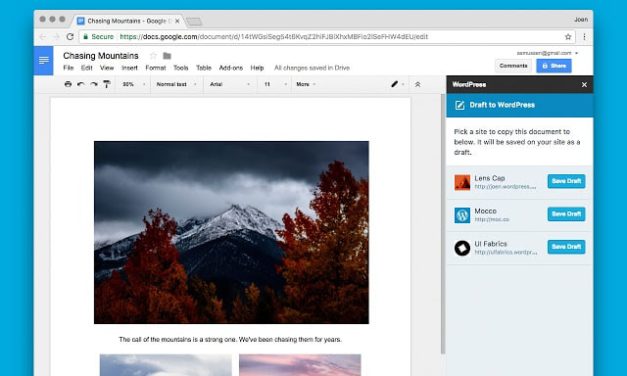Click the Chasing Mountains document title
This screenshot has width=627, height=376.
tap(101, 56)
